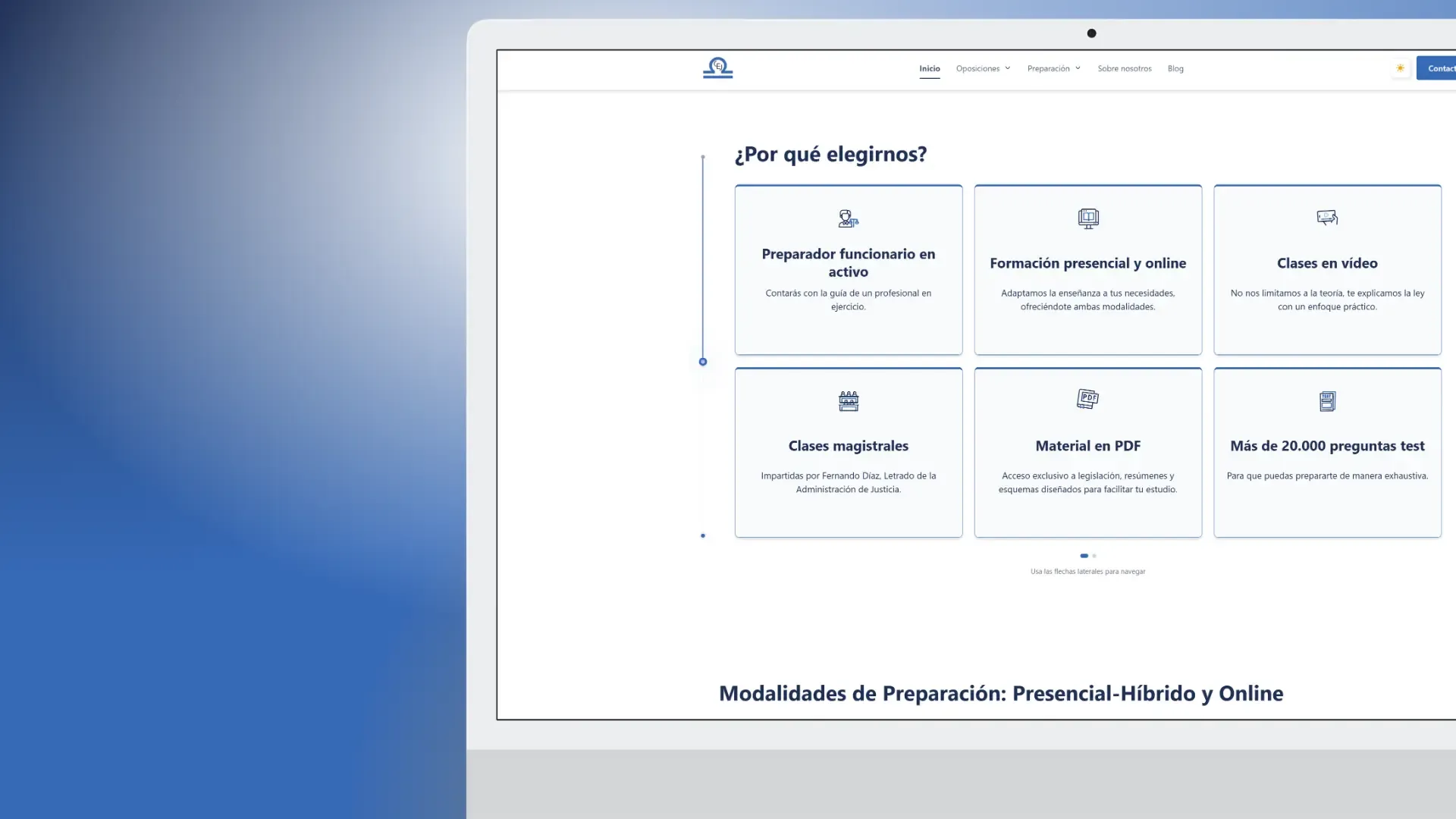Go to the Inicio navigation item

930,68
